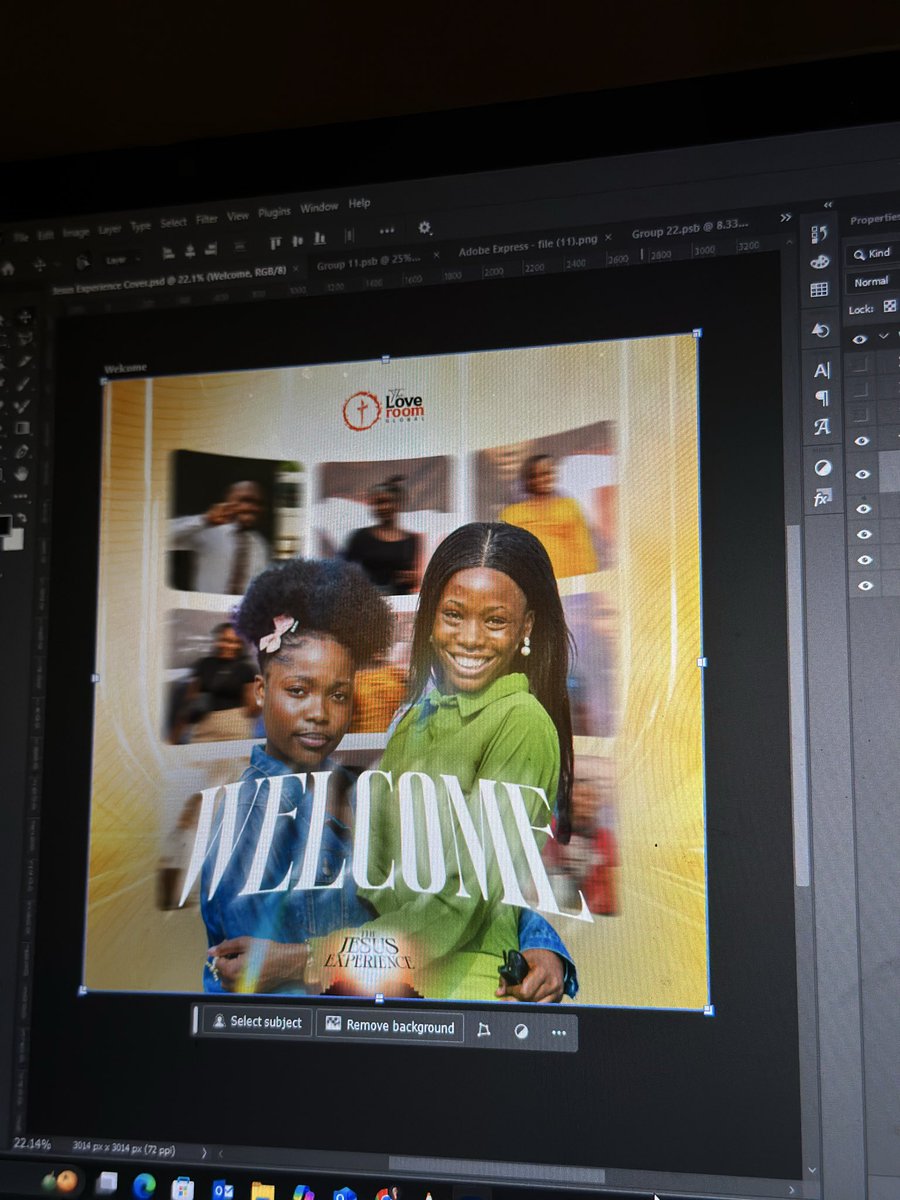Open Outlook from the taskbar
The width and height of the screenshot is (900, 1200).
(x=223, y=1189)
